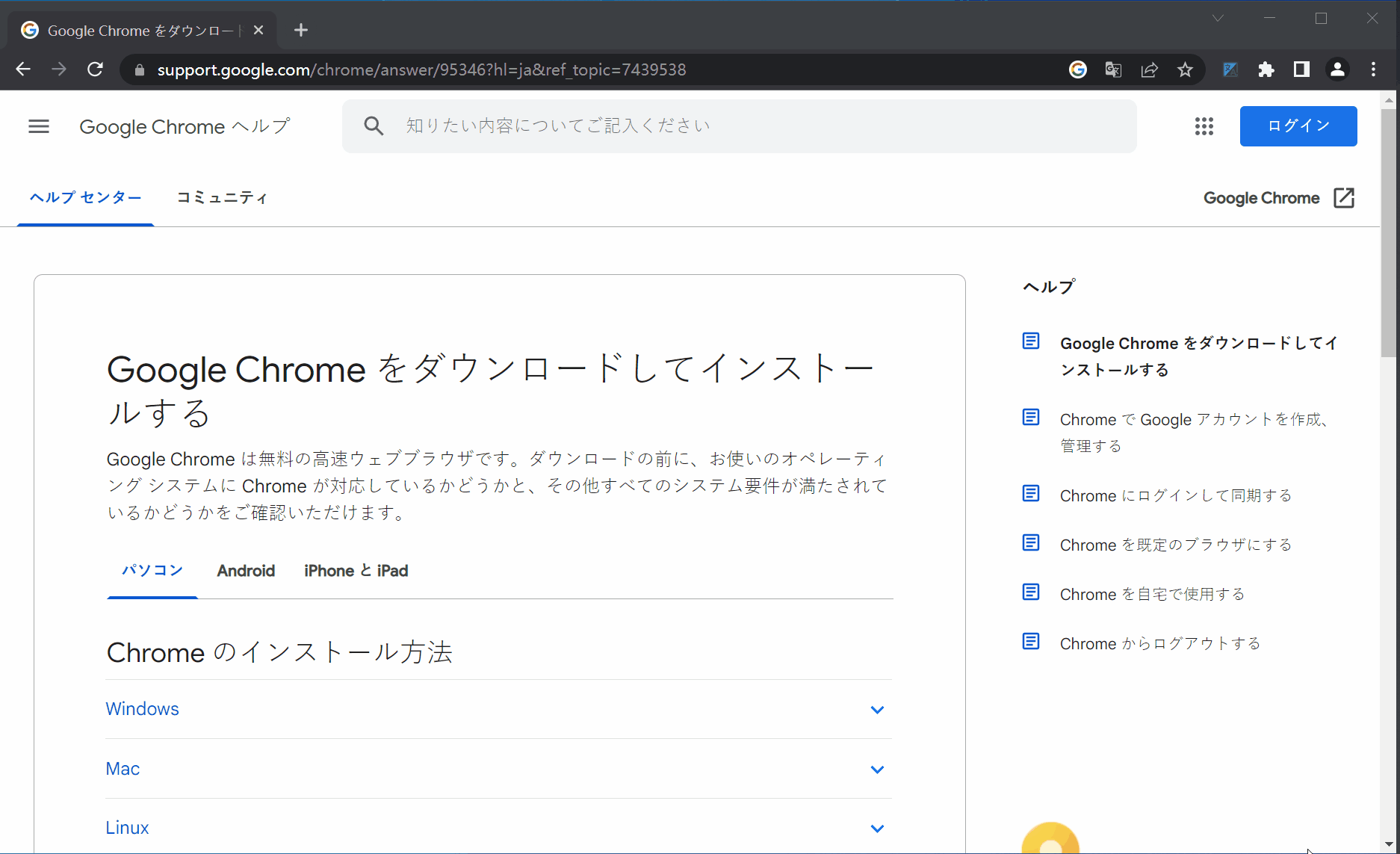The height and width of the screenshot is (854, 1400).
Task: Click the ログイン button
Action: coord(1298,126)
